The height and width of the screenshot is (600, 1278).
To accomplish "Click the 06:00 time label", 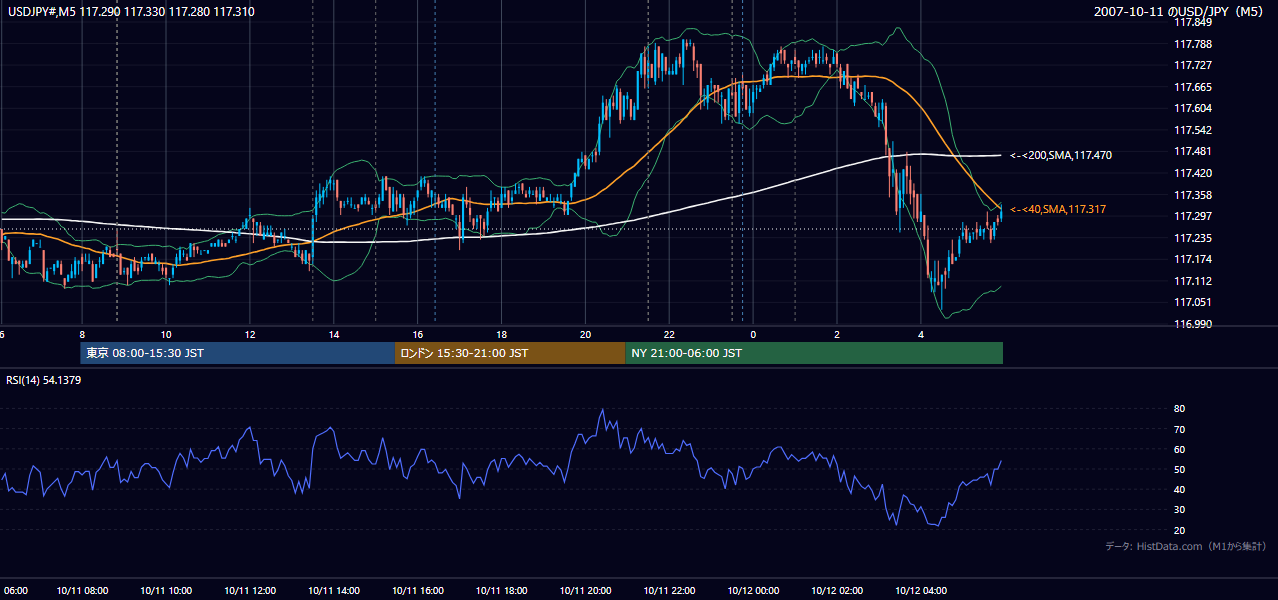I will point(15,591).
